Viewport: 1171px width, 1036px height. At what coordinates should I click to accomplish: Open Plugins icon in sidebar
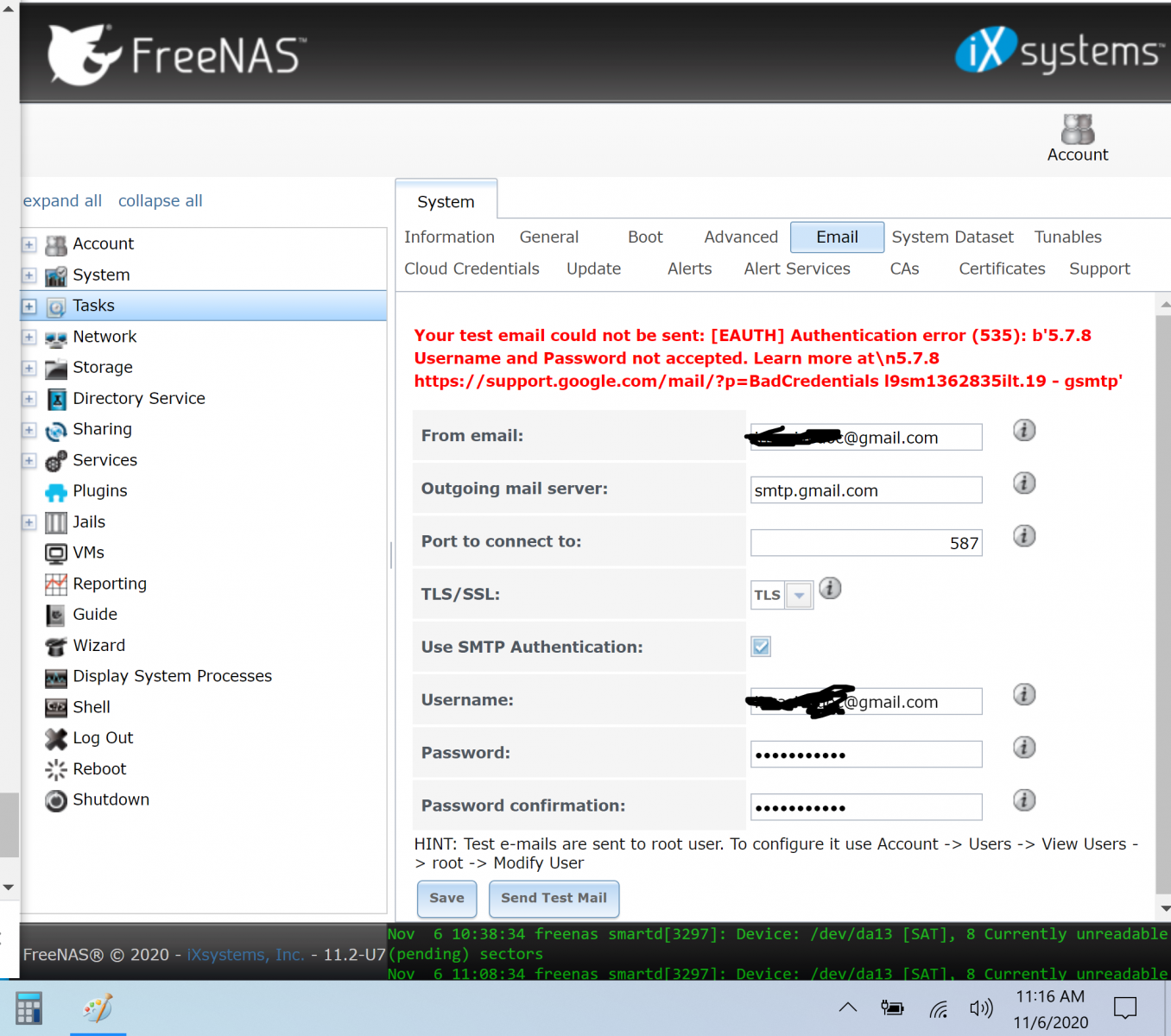tap(56, 492)
